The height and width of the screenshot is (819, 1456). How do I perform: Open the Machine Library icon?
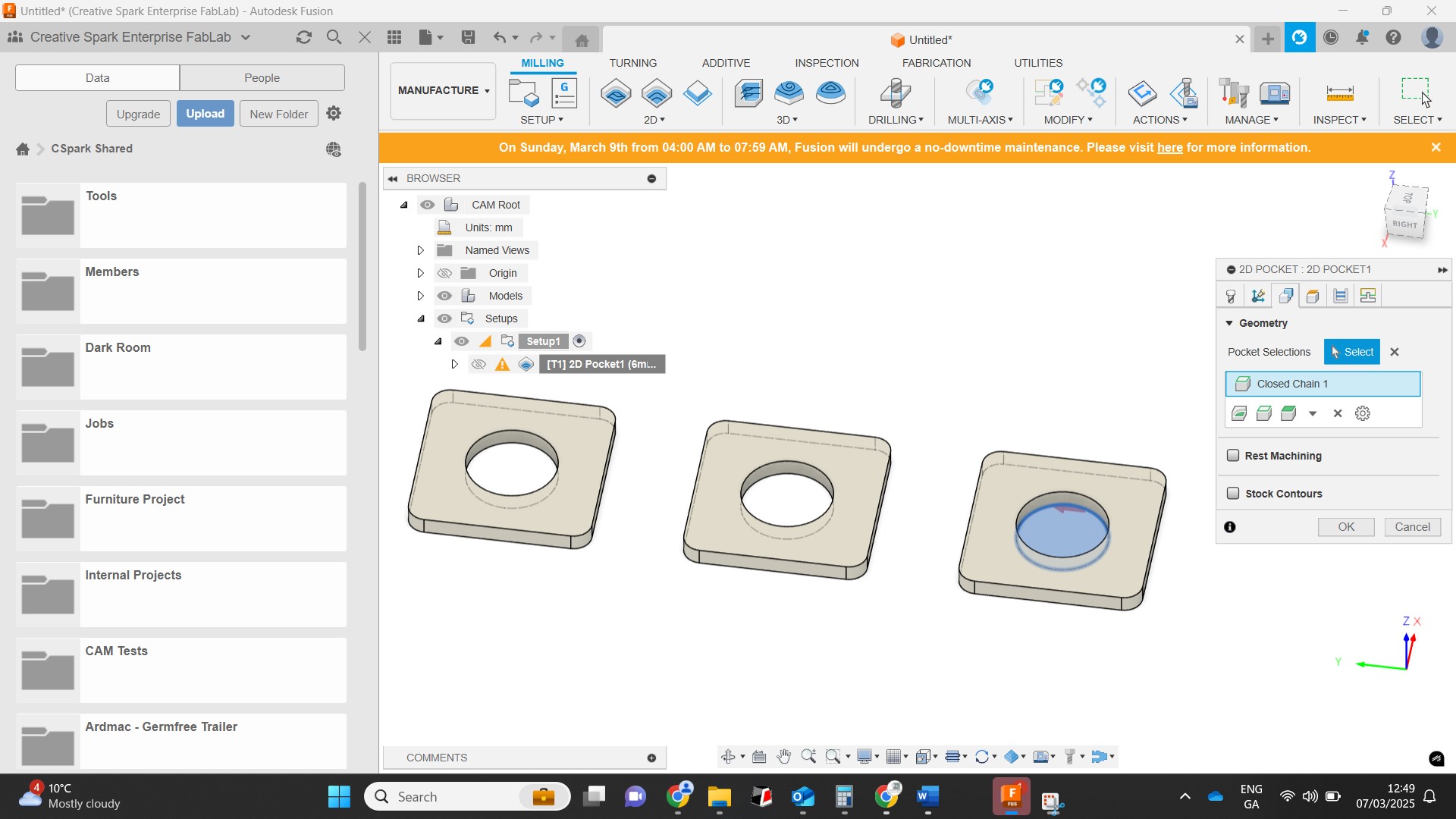(1275, 93)
